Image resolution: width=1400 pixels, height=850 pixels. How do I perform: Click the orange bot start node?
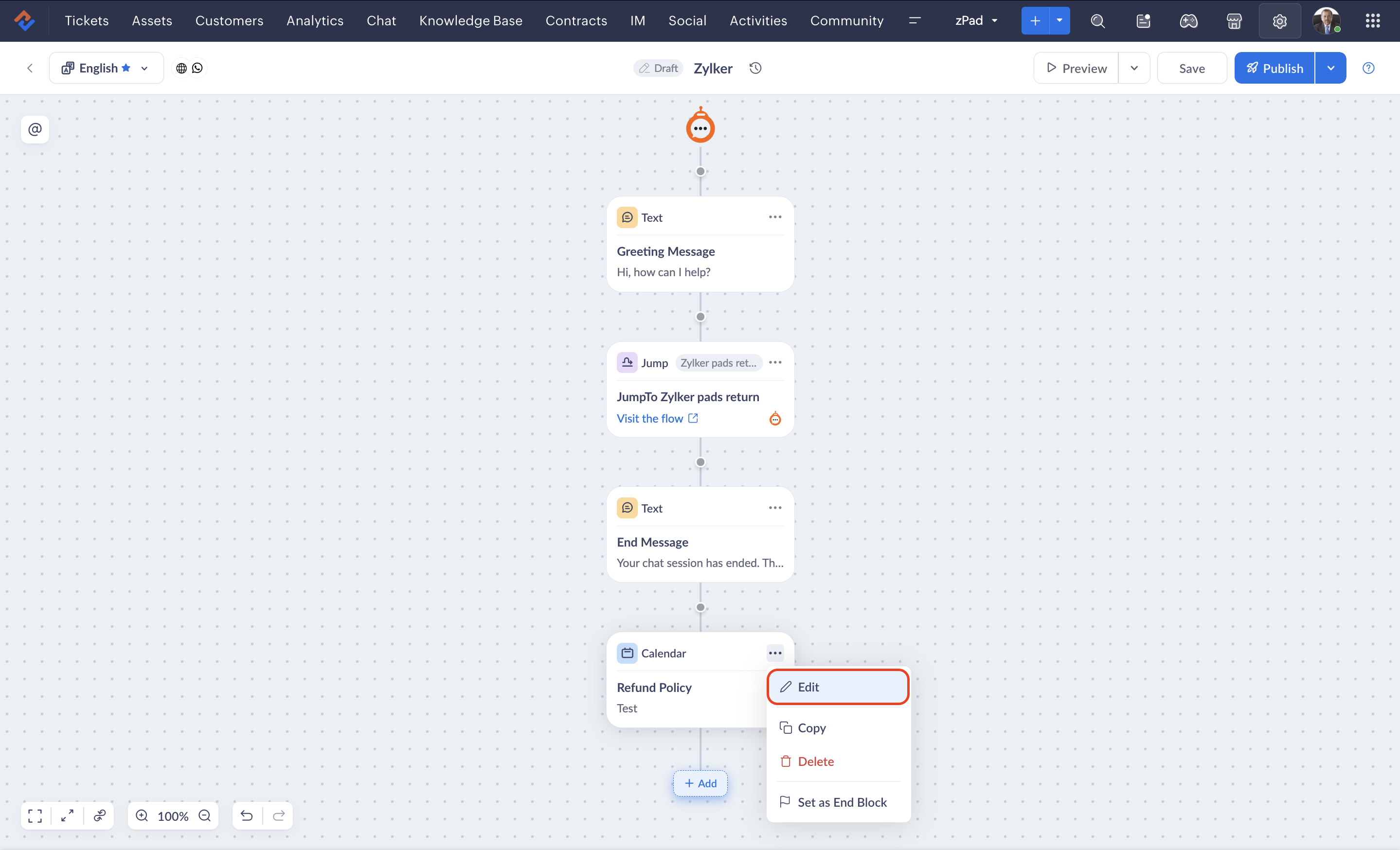(x=700, y=127)
